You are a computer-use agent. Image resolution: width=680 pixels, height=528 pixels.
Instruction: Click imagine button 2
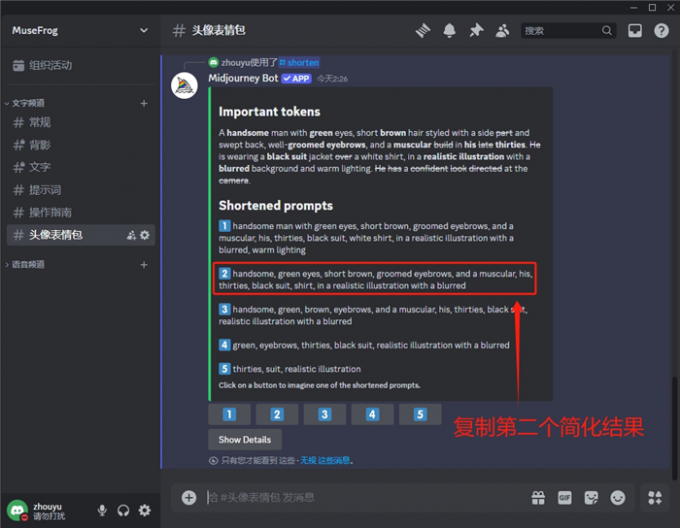[277, 414]
